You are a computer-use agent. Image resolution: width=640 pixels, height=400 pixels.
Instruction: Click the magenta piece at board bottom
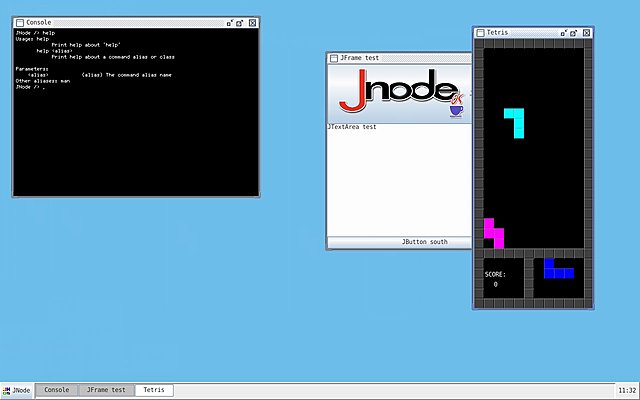click(x=494, y=233)
